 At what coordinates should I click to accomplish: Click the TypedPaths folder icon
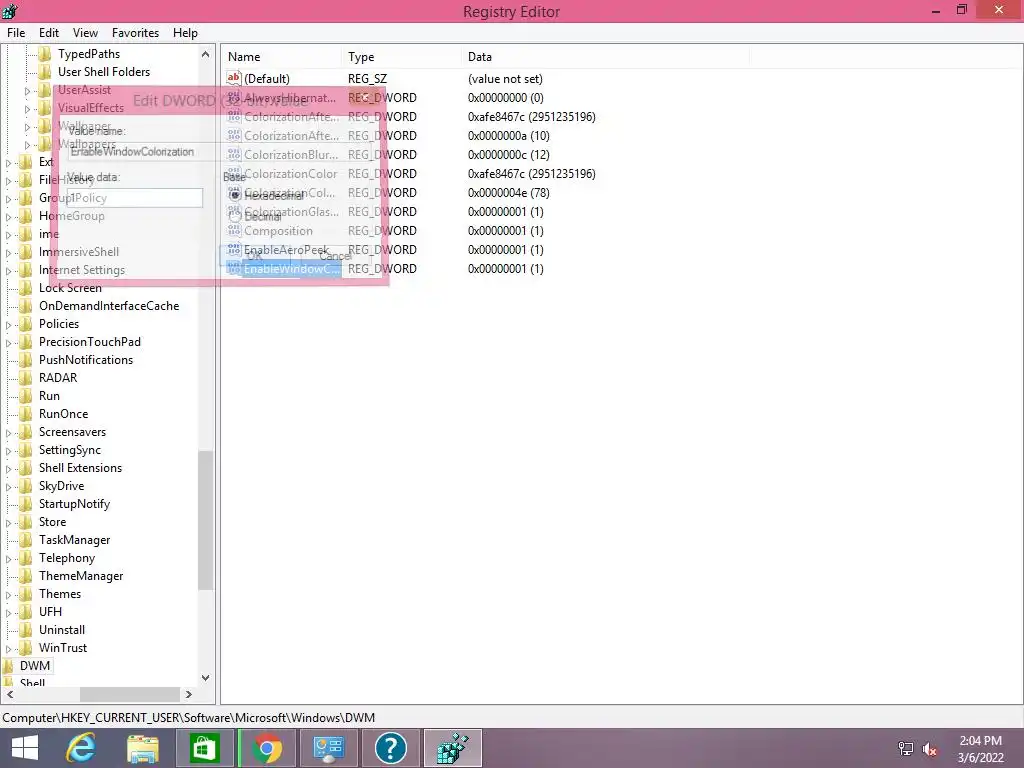coord(44,54)
